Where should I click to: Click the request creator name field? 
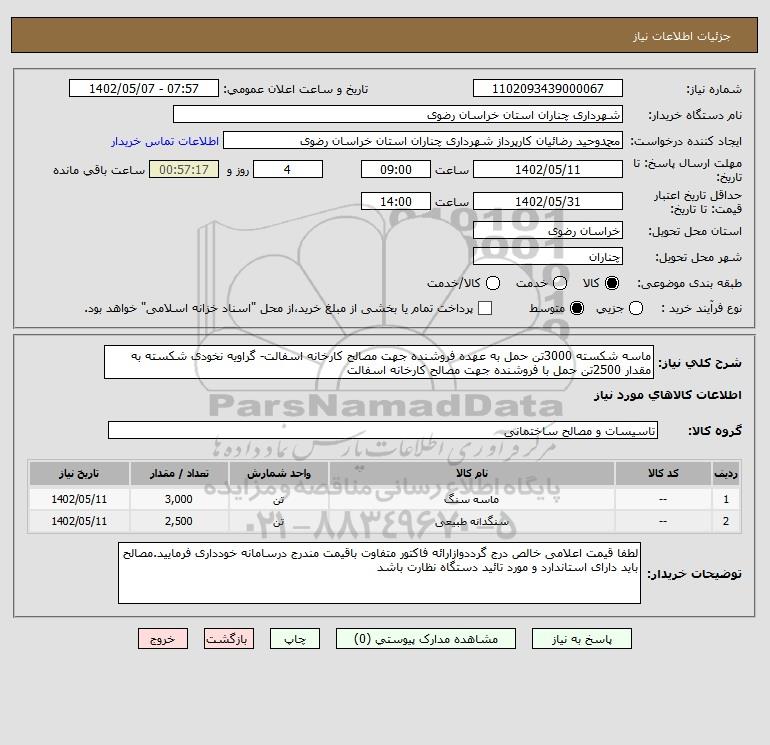[423, 140]
